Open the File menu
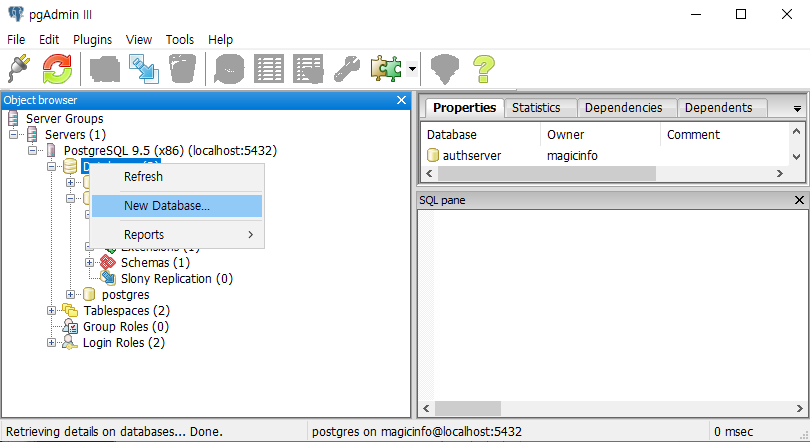810x442 pixels. pyautogui.click(x=16, y=40)
